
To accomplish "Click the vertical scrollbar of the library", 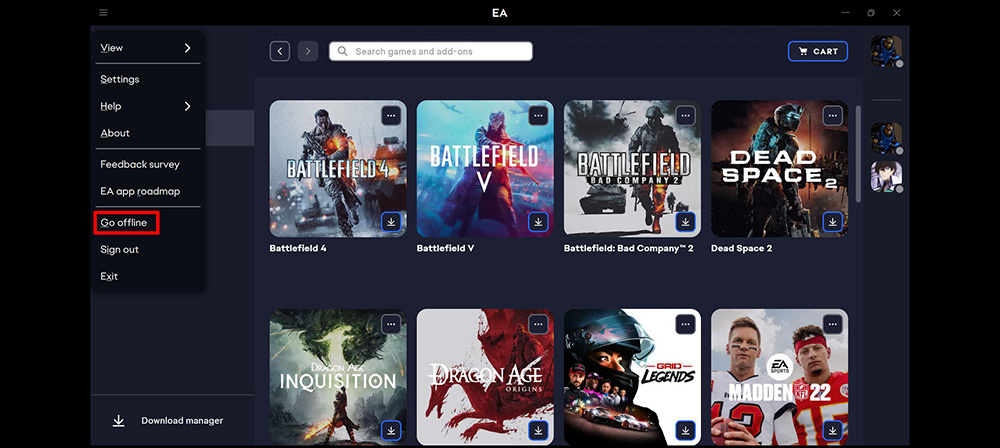I will 858,154.
